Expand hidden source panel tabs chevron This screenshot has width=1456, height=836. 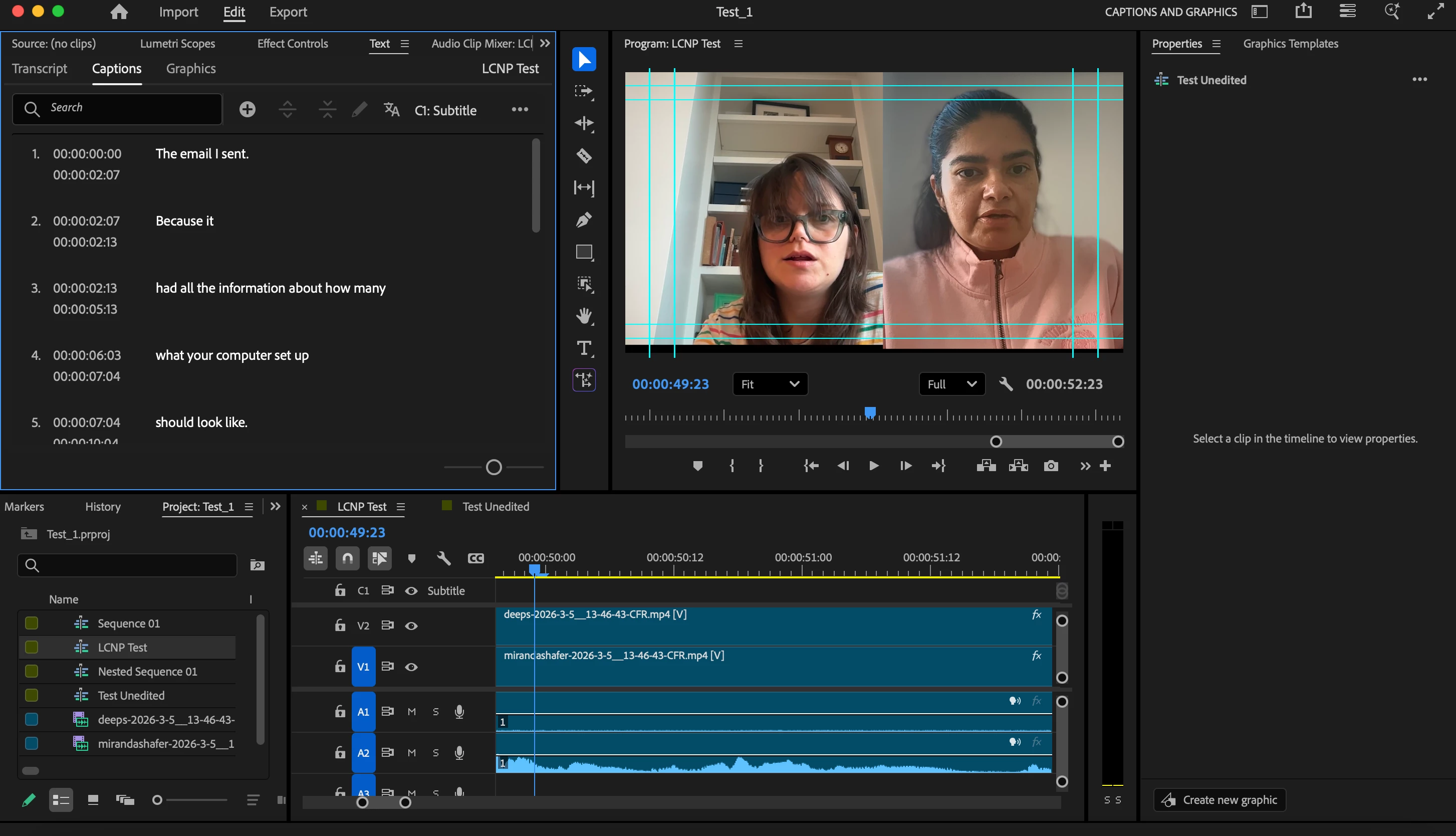click(x=545, y=44)
